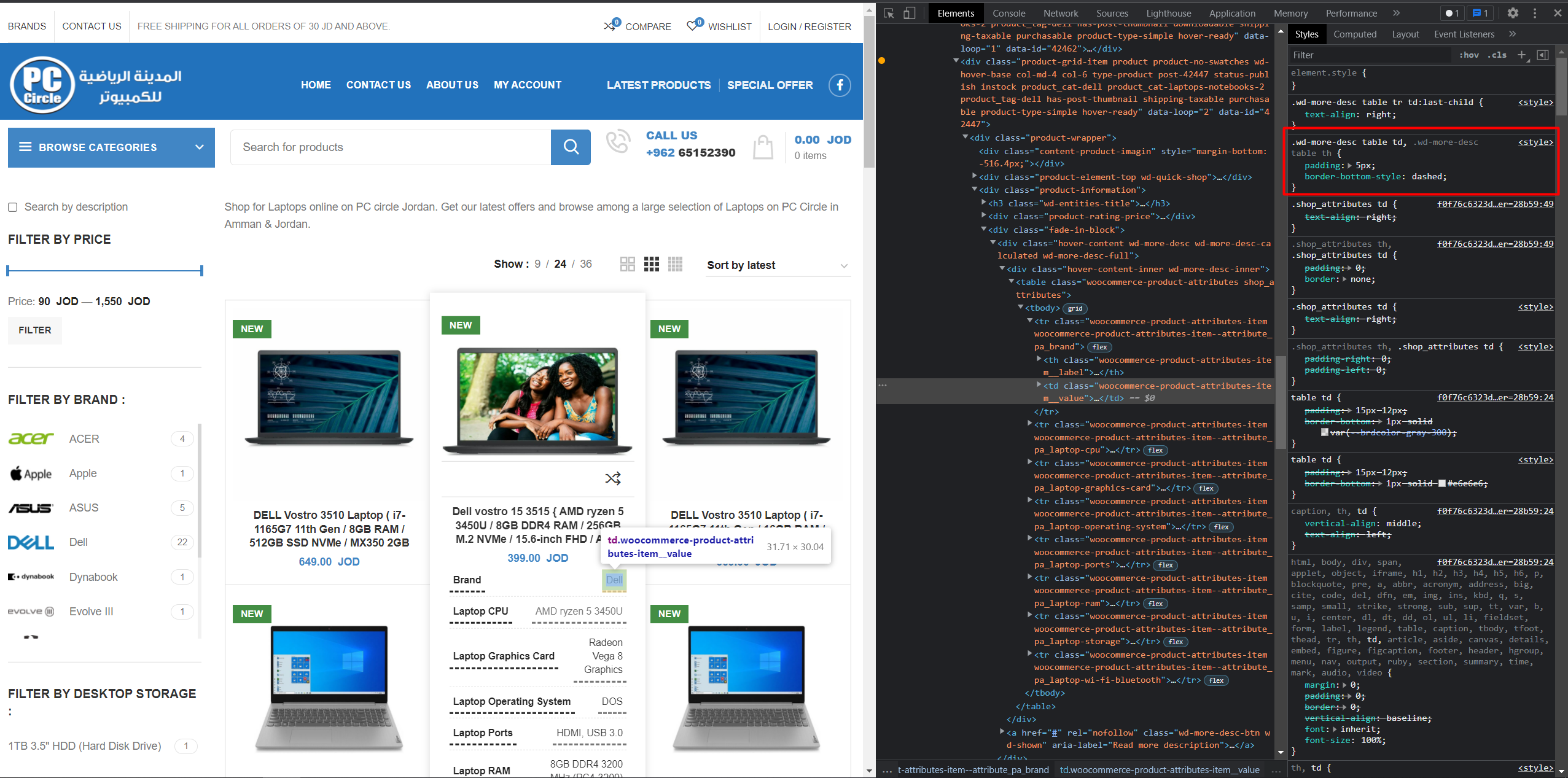Click the website search magnifier button
Image resolution: width=1568 pixels, height=778 pixels.
(x=571, y=147)
